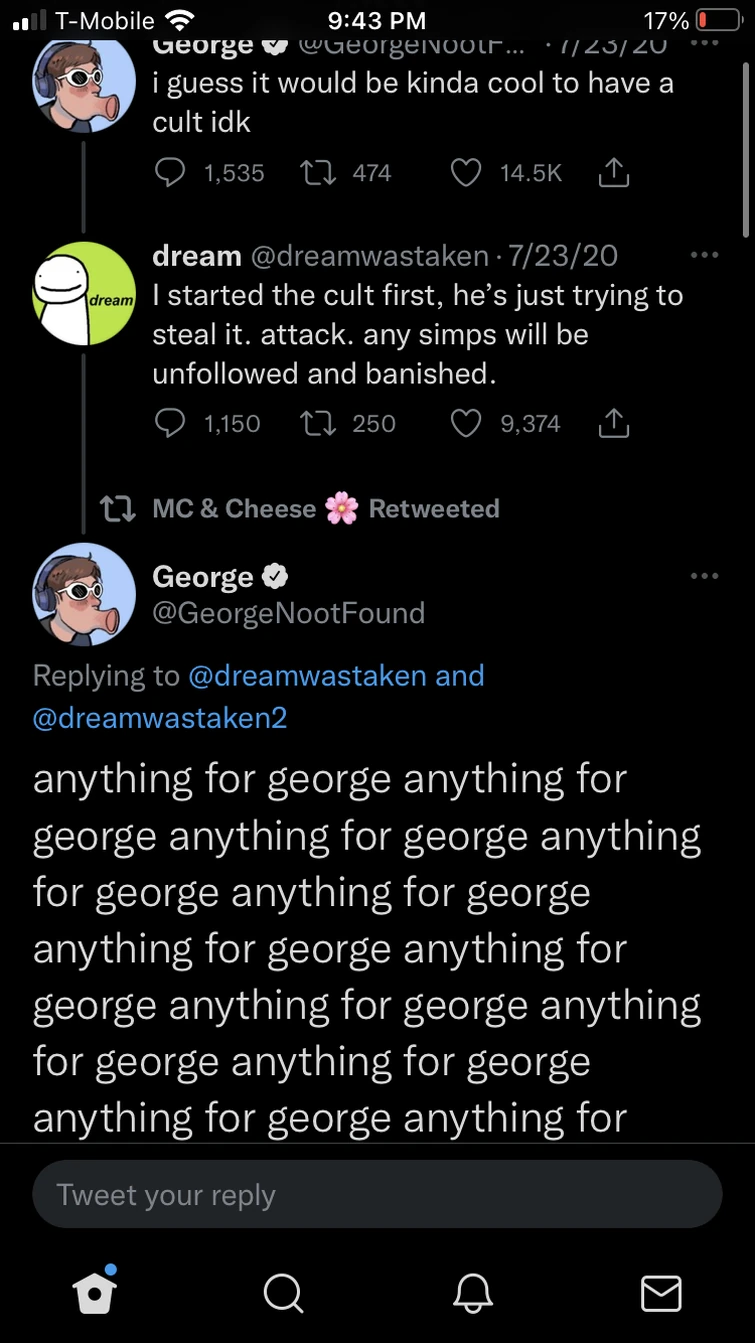Tap the Tweet your reply field
This screenshot has height=1343, width=755.
coord(377,1194)
